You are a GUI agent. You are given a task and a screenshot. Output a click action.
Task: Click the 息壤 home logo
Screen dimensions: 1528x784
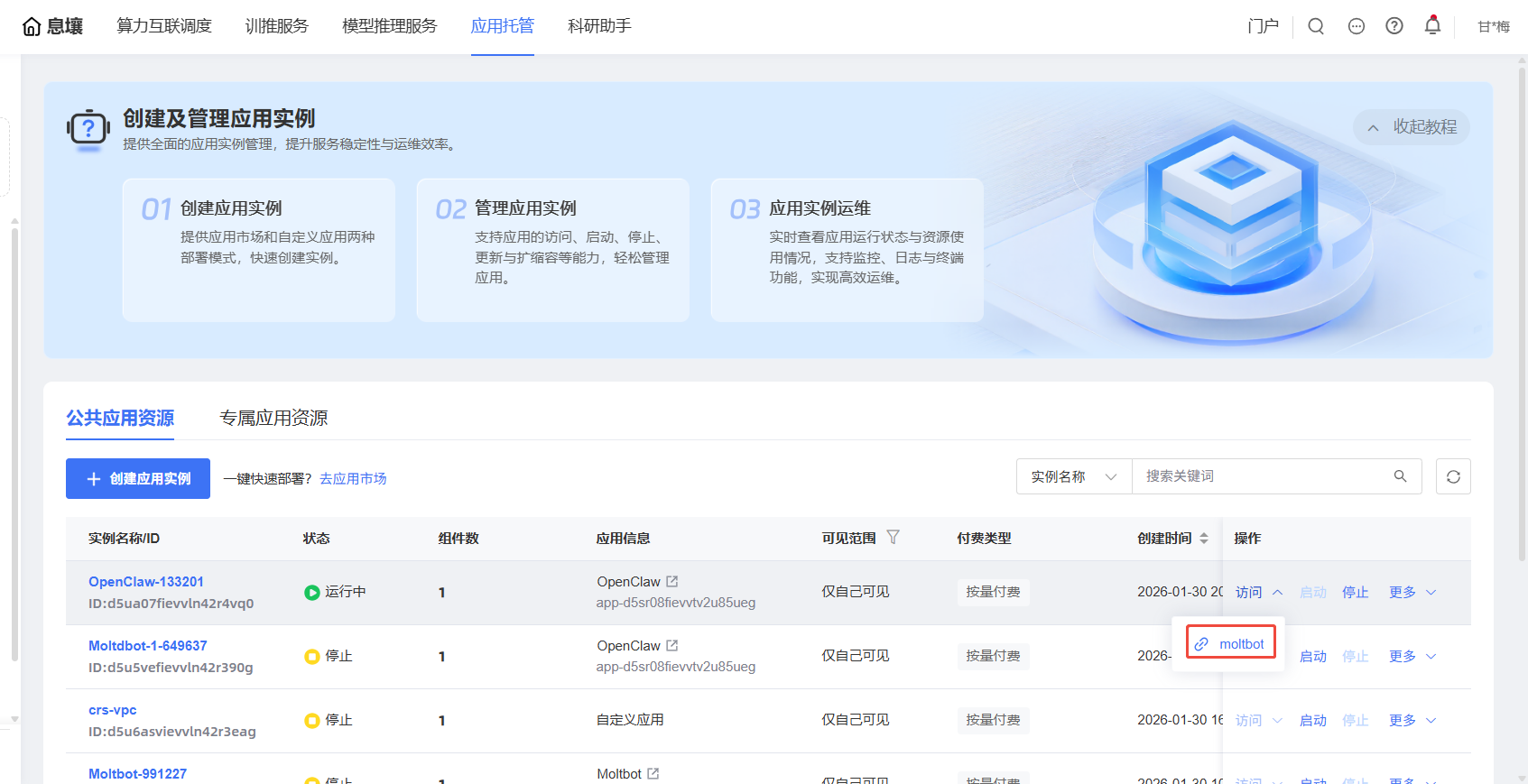point(52,26)
